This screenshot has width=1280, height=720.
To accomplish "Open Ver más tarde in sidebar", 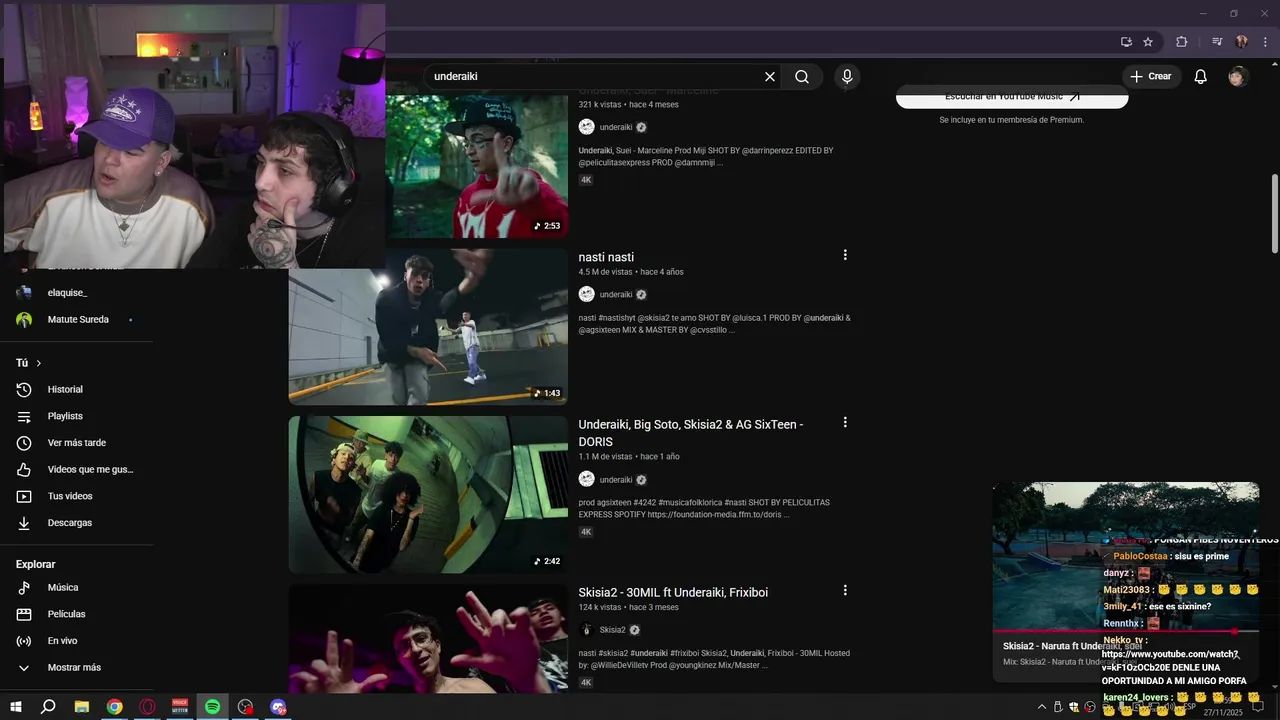I will click(x=76, y=443).
